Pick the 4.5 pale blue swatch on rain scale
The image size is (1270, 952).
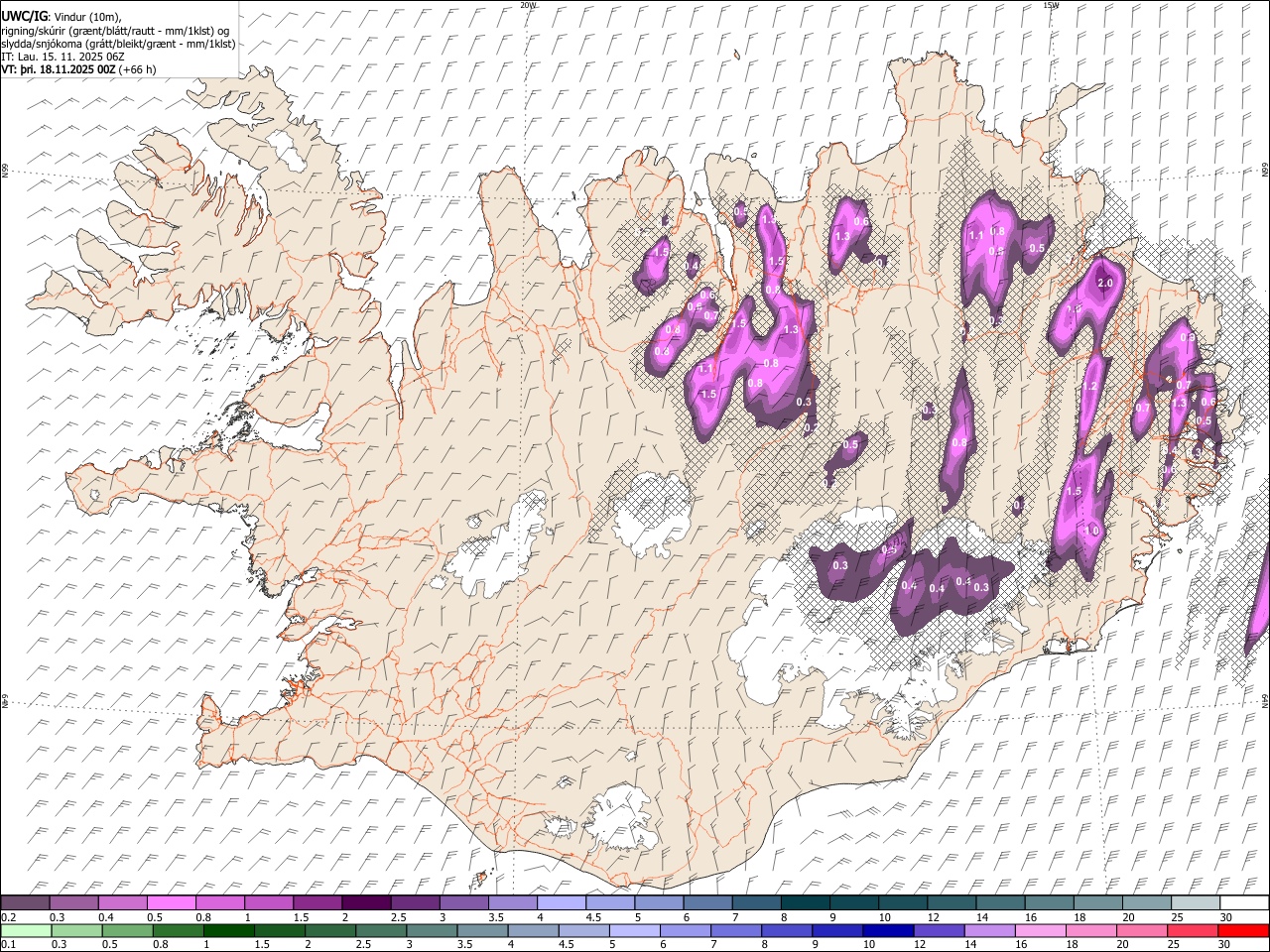583,930
